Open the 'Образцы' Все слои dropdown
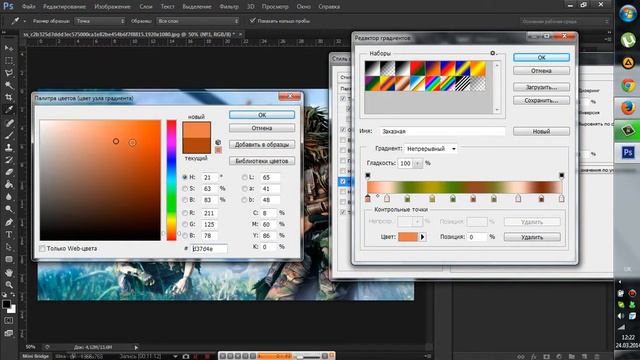This screenshot has height=360, width=640. [x=198, y=21]
